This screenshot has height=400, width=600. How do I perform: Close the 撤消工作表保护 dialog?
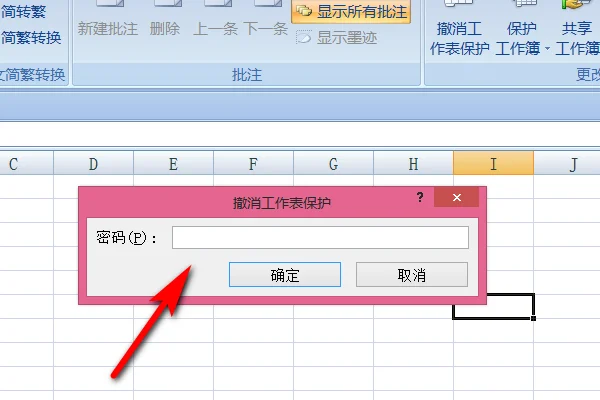click(457, 197)
